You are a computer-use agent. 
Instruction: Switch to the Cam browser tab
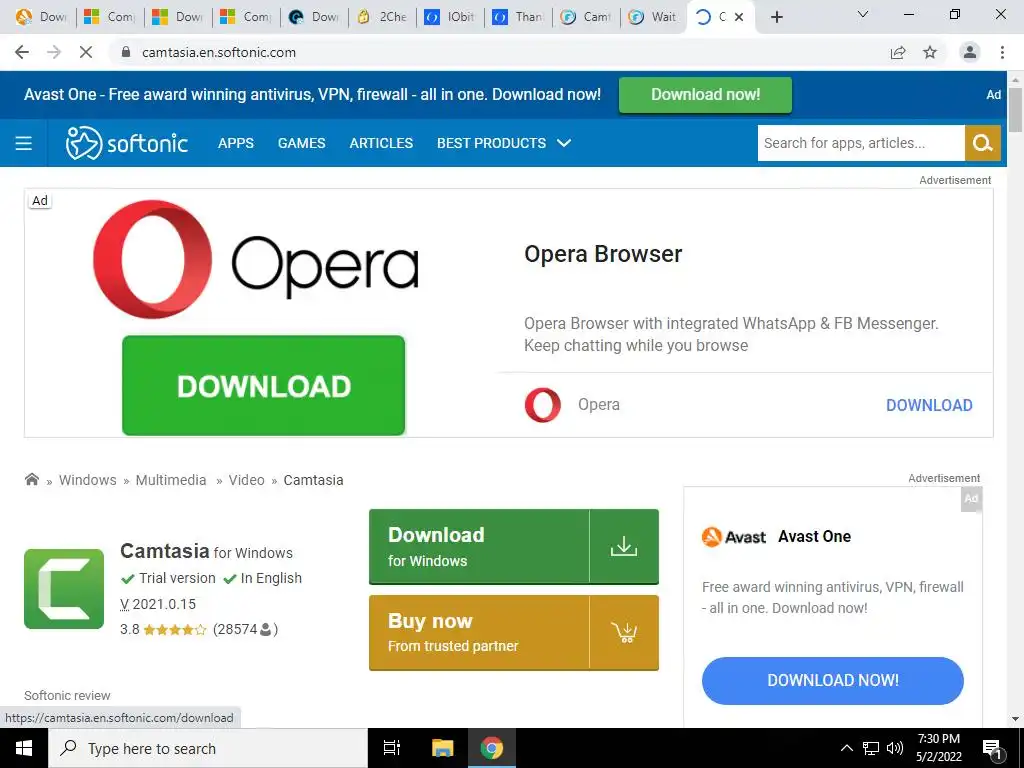click(586, 17)
